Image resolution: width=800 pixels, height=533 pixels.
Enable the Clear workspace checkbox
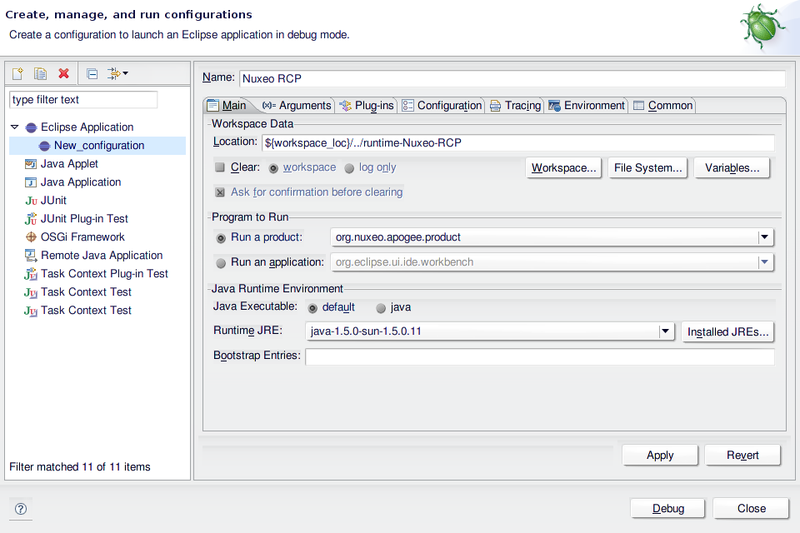tap(220, 168)
